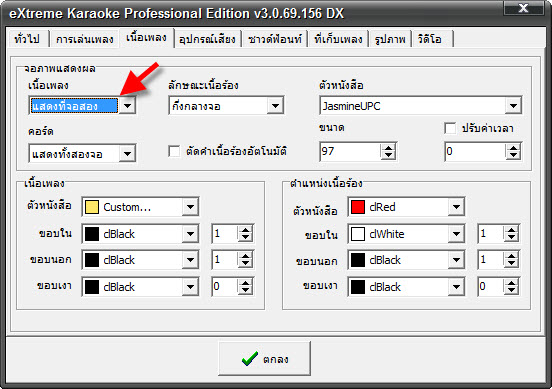
Task: Adjust lyrics ขอบเงา width stepper
Action: [245, 287]
